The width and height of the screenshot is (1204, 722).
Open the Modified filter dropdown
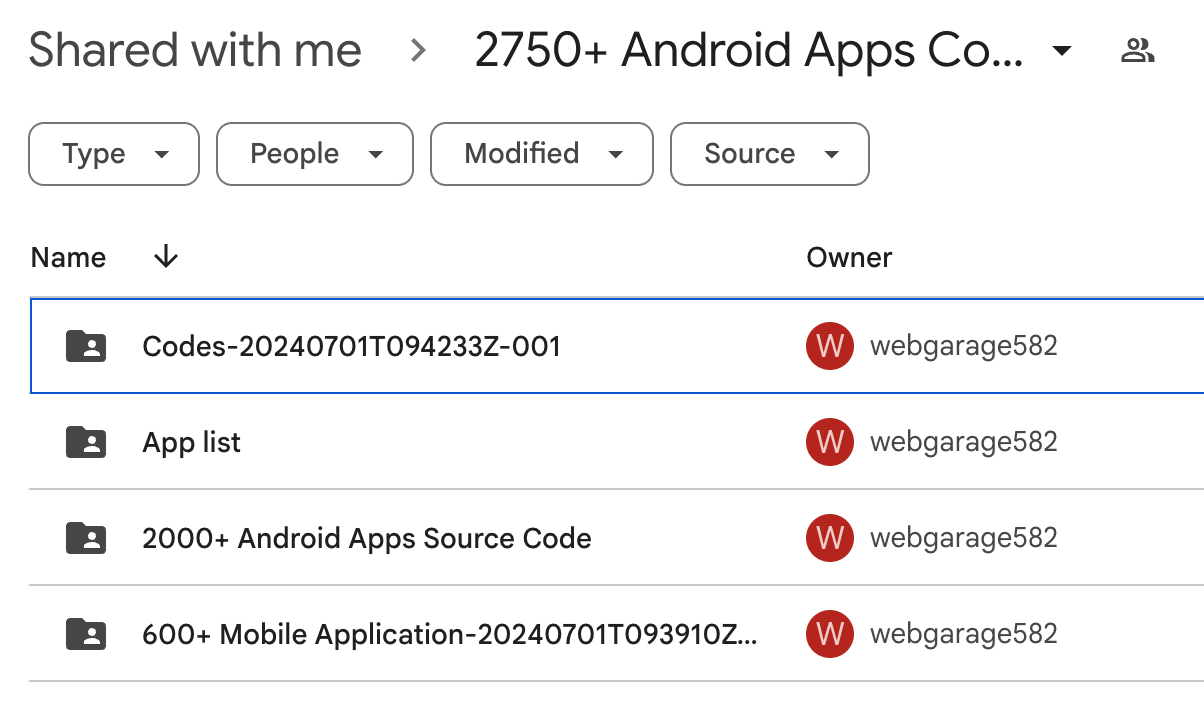point(542,154)
